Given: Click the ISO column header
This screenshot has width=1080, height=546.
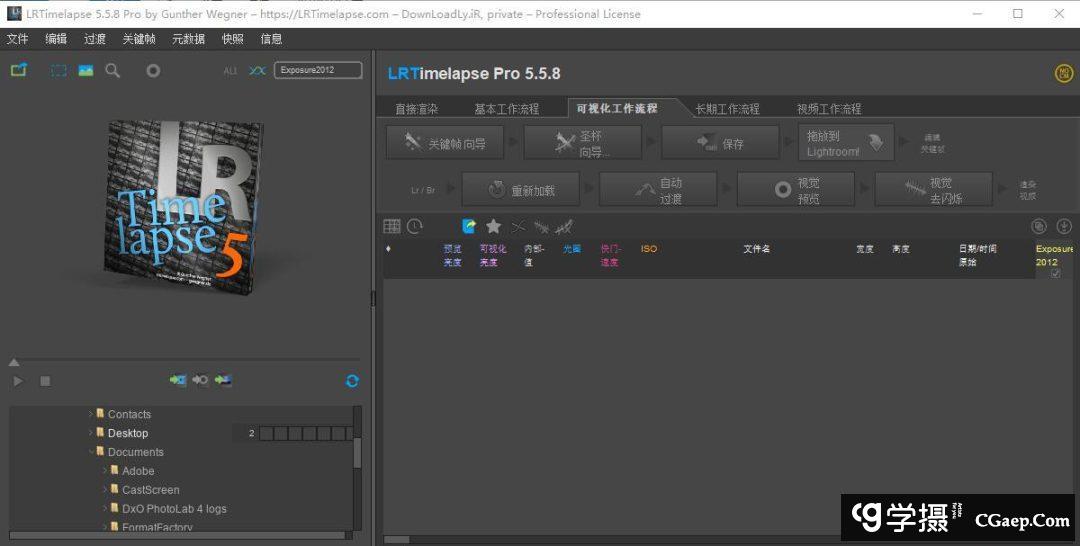Looking at the screenshot, I should [x=649, y=249].
